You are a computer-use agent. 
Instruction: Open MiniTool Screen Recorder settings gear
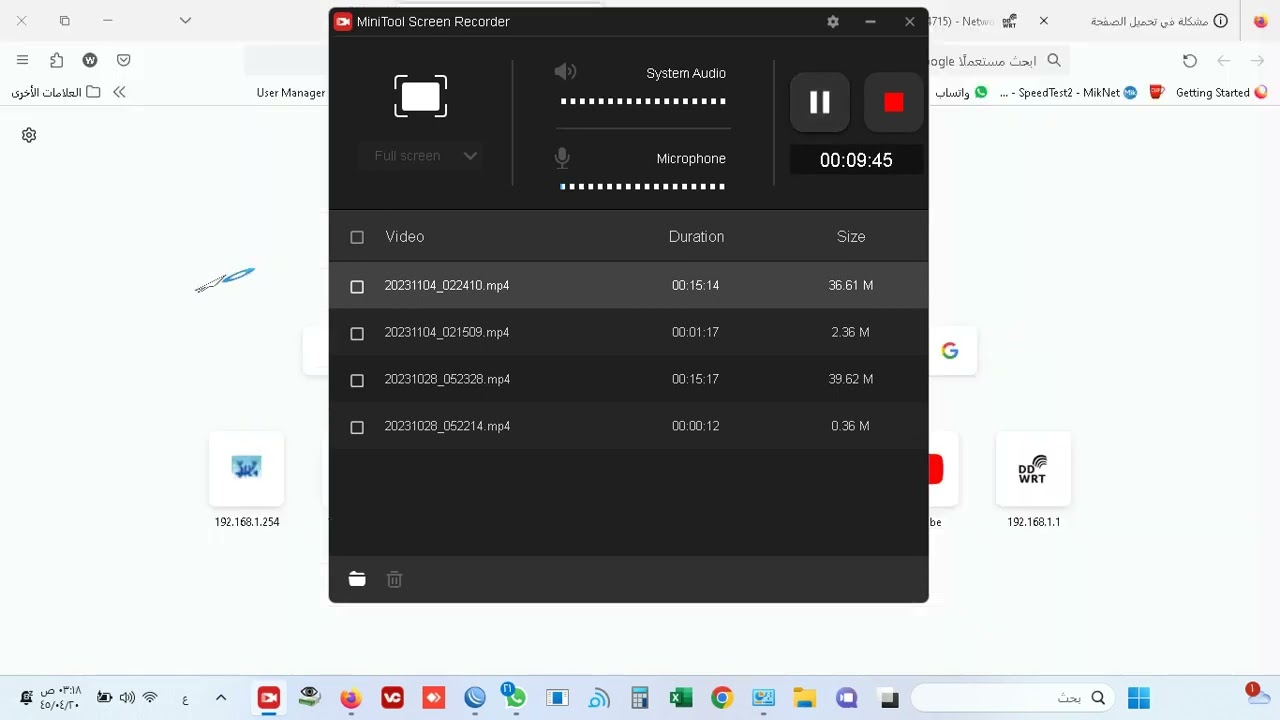click(x=833, y=21)
